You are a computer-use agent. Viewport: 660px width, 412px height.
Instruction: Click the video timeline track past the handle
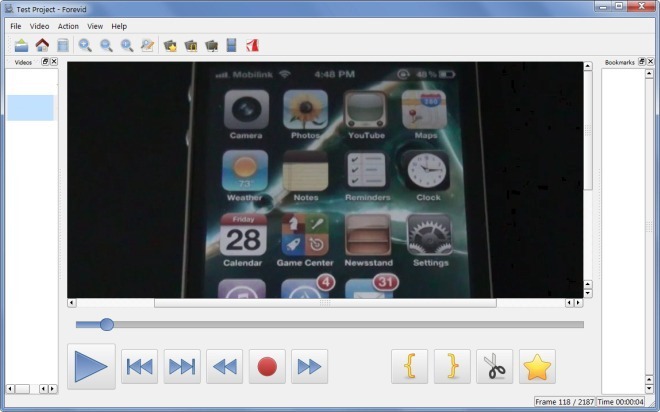[x=349, y=324]
